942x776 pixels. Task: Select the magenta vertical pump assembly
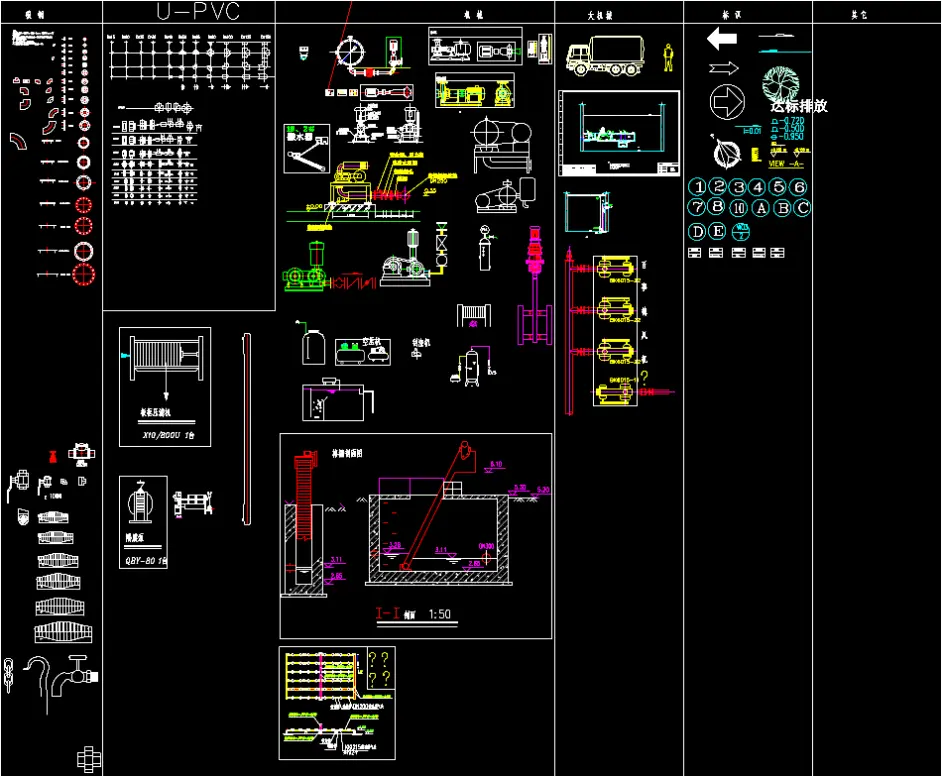534,286
